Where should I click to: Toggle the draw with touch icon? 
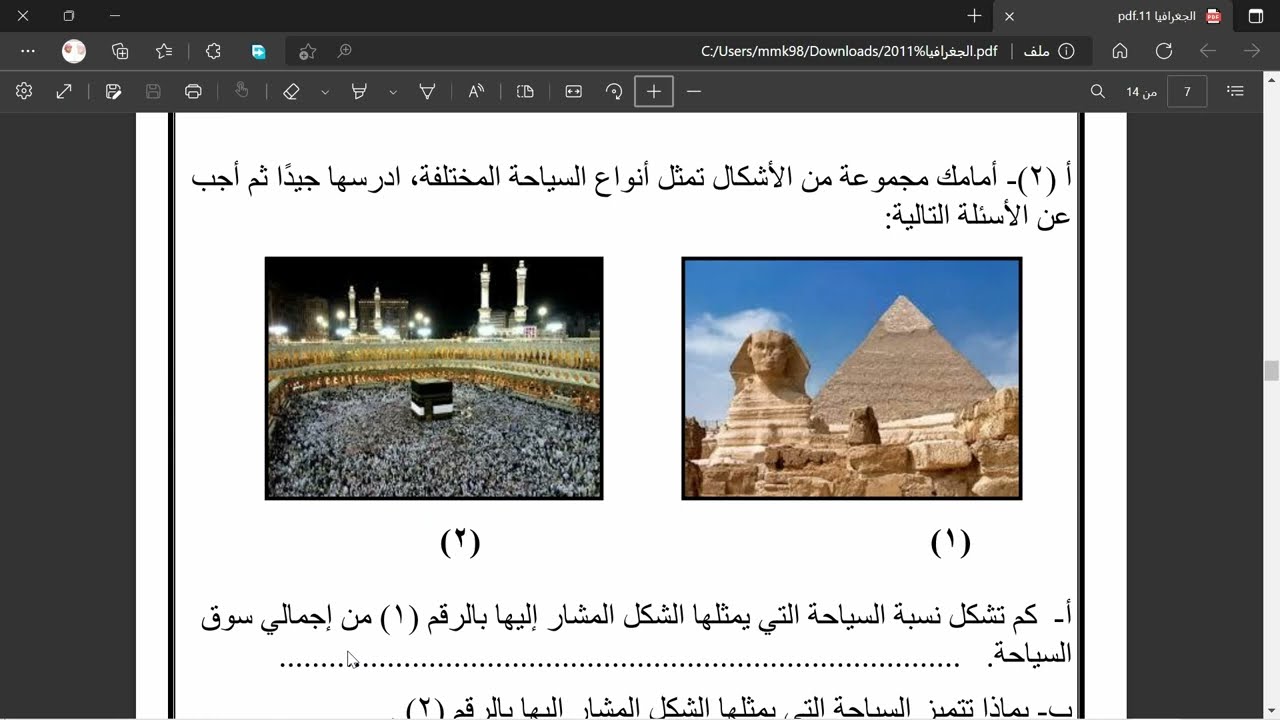[x=241, y=91]
